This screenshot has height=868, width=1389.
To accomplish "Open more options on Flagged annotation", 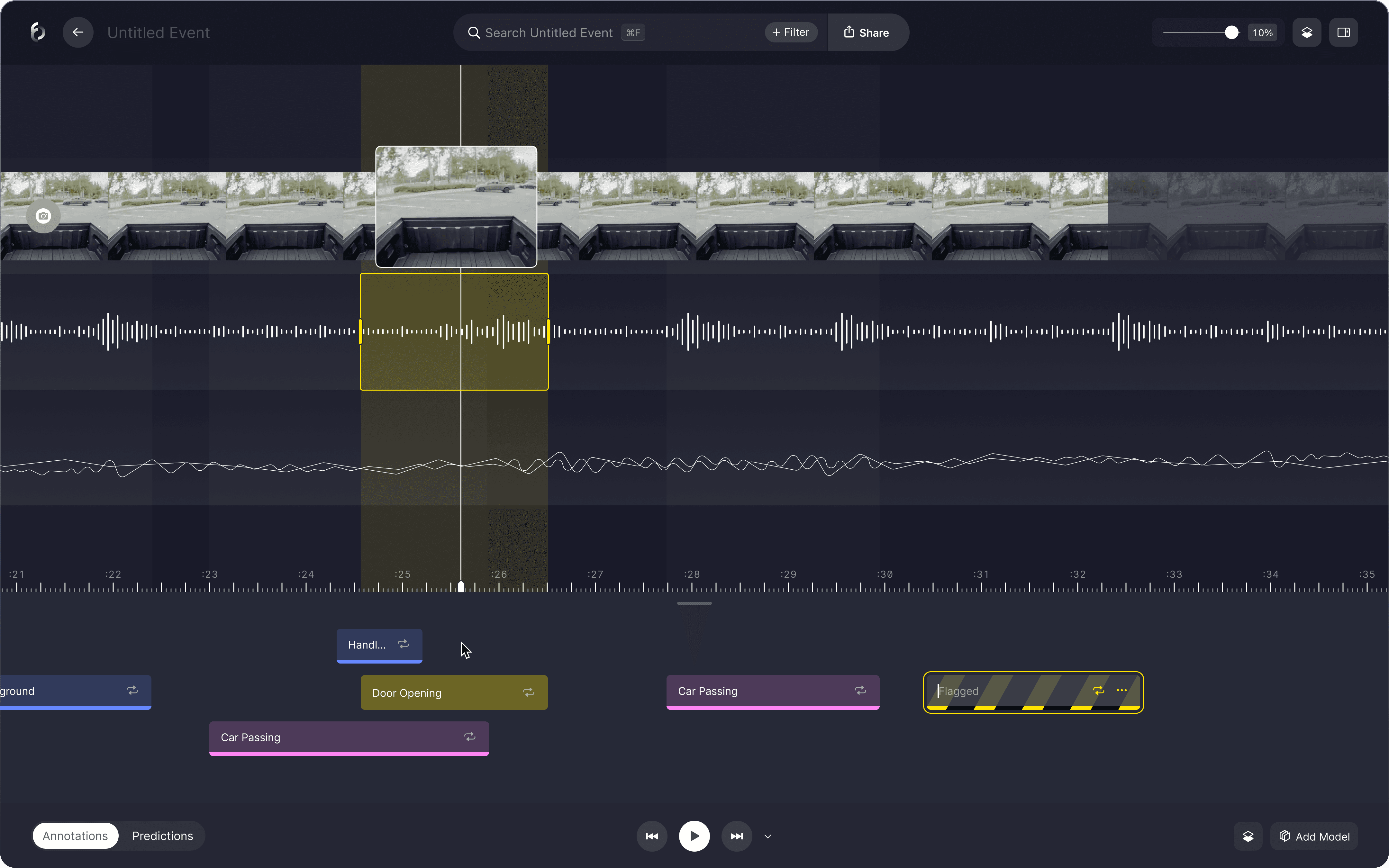I will pos(1121,691).
